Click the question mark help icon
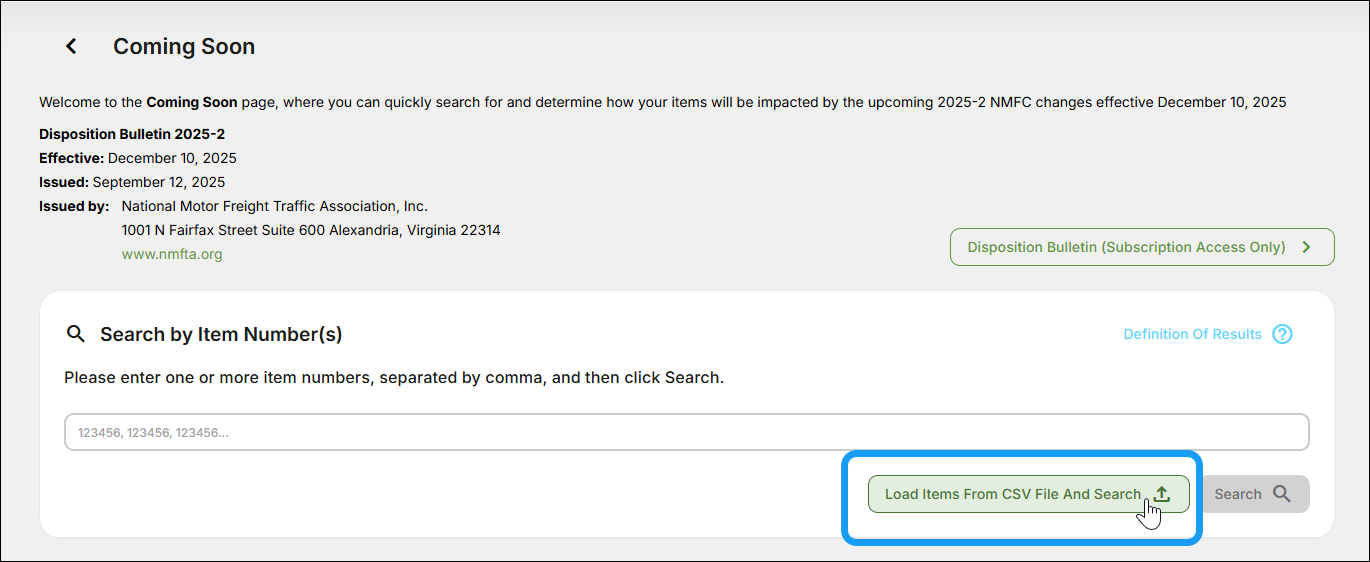The height and width of the screenshot is (562, 1370). 1282,334
